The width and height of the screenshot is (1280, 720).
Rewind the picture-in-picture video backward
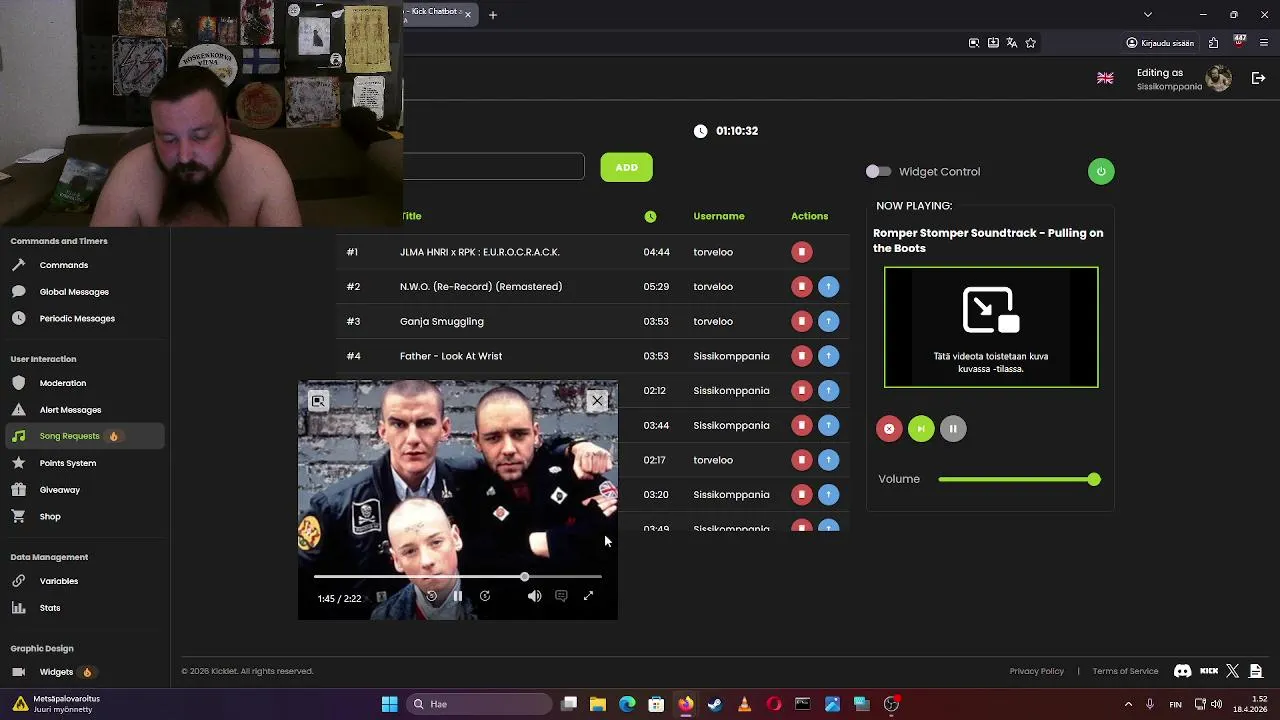coord(431,596)
